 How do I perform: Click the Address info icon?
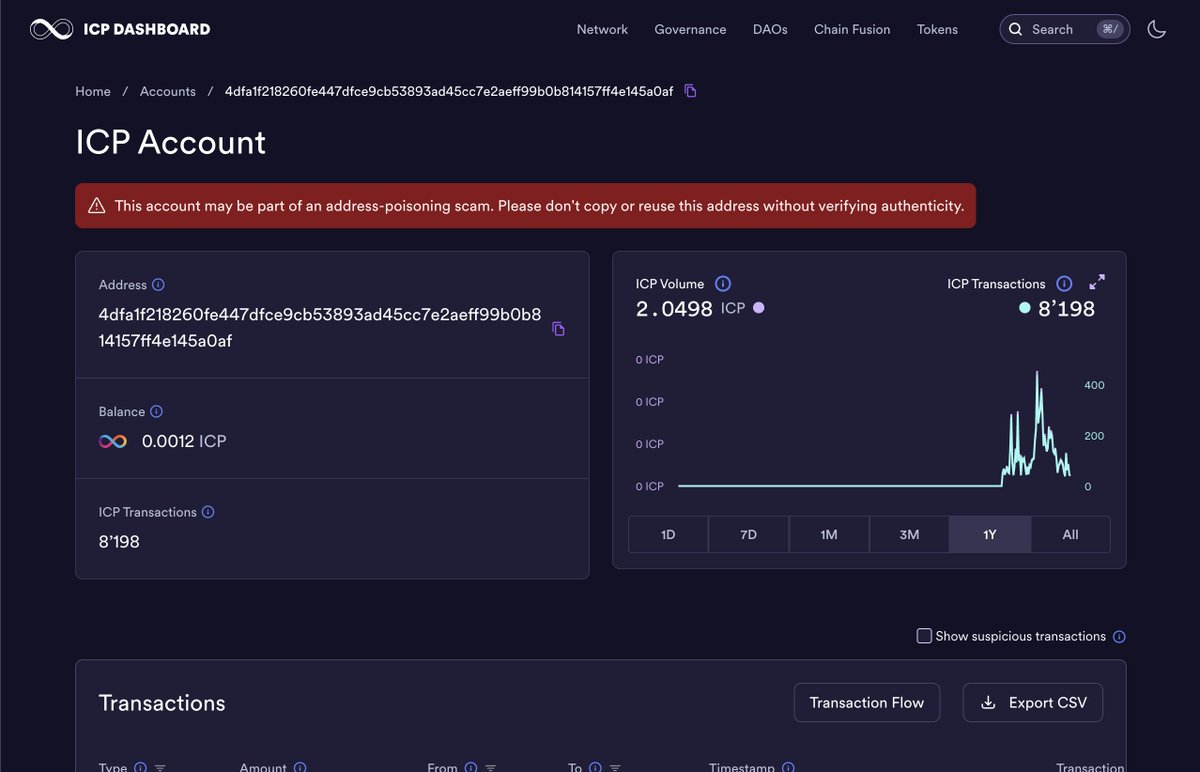pos(160,284)
